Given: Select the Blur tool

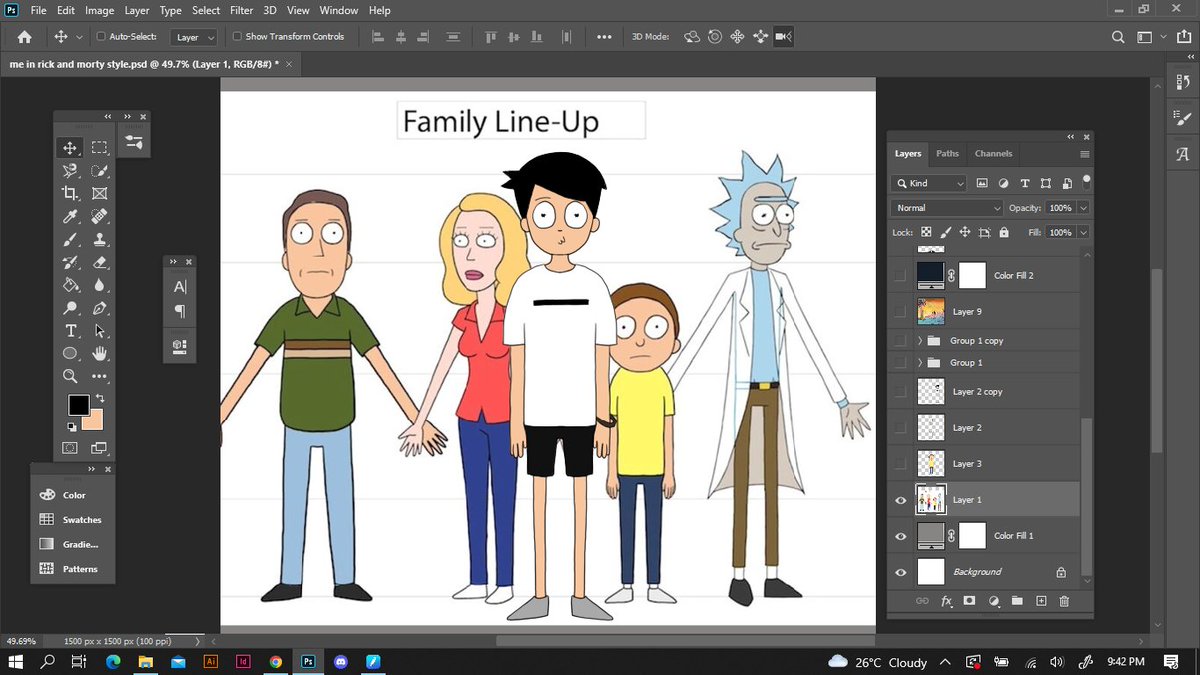Looking at the screenshot, I should [99, 286].
